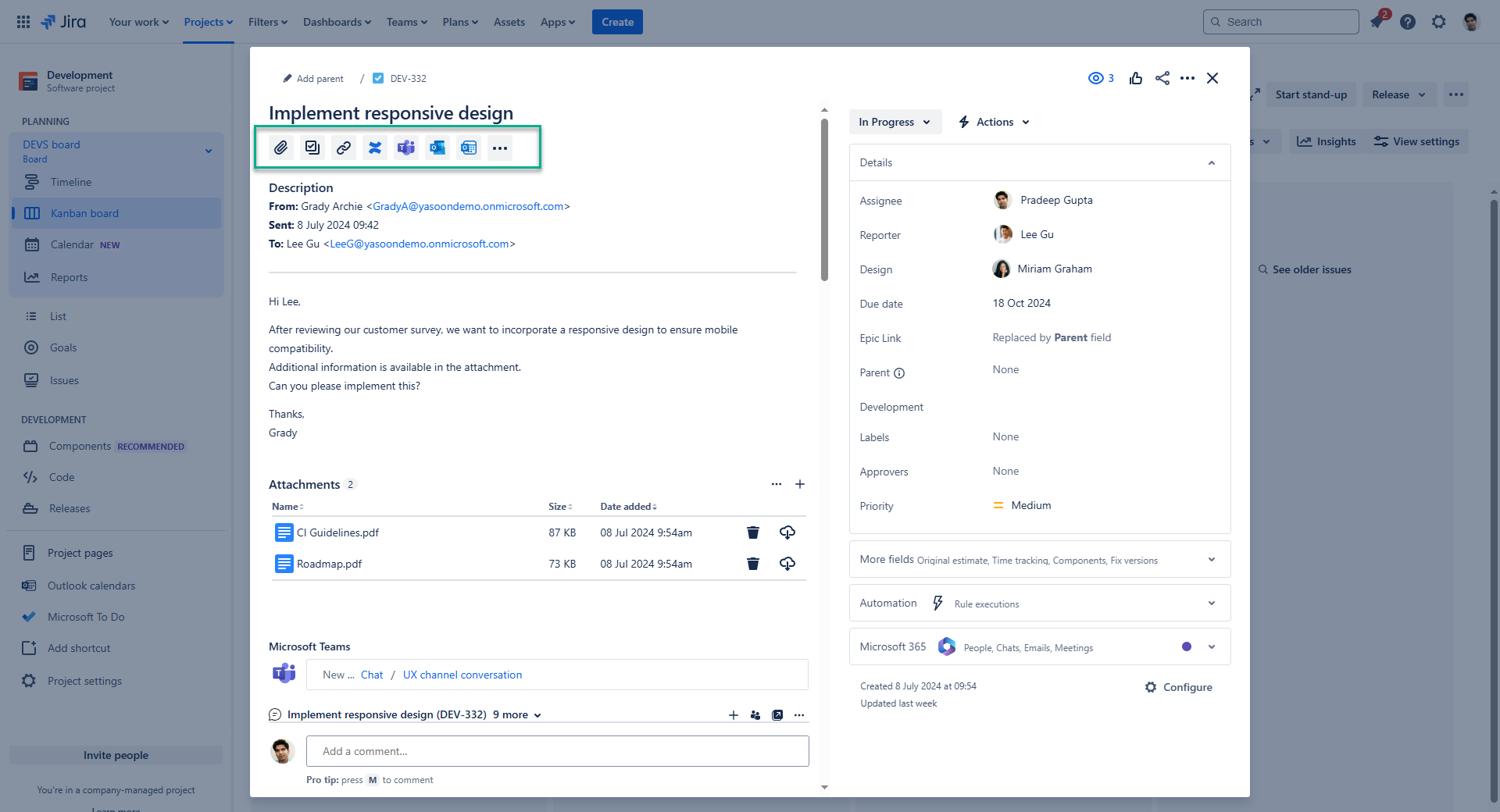Viewport: 1500px width, 812px height.
Task: Expand the Microsoft 365 panel
Action: pos(1211,646)
